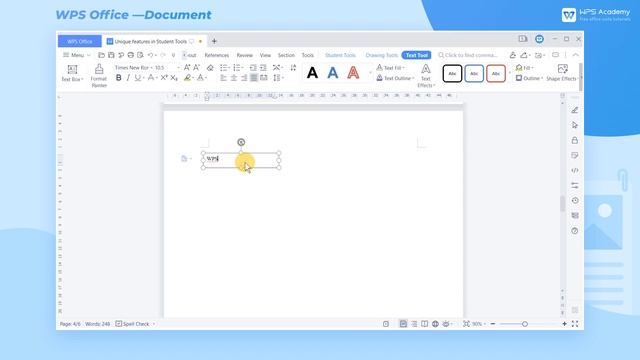Open the history clock icon in sidebar
Viewport: 640px width, 360px height.
pyautogui.click(x=575, y=200)
